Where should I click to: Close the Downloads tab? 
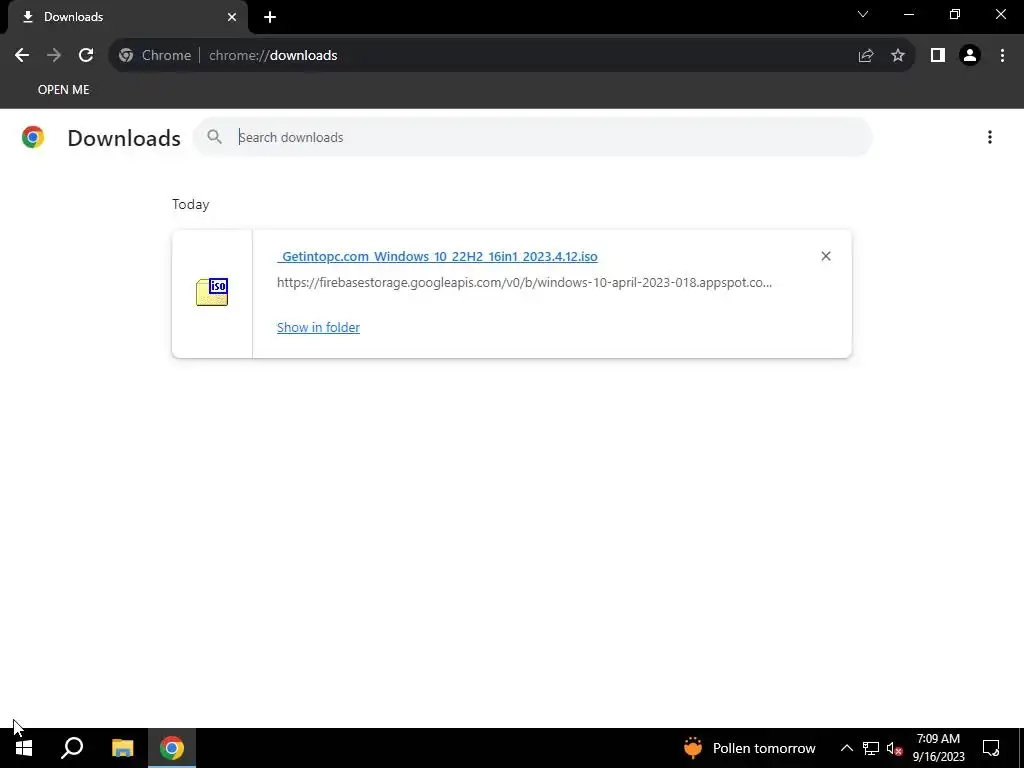click(x=232, y=17)
